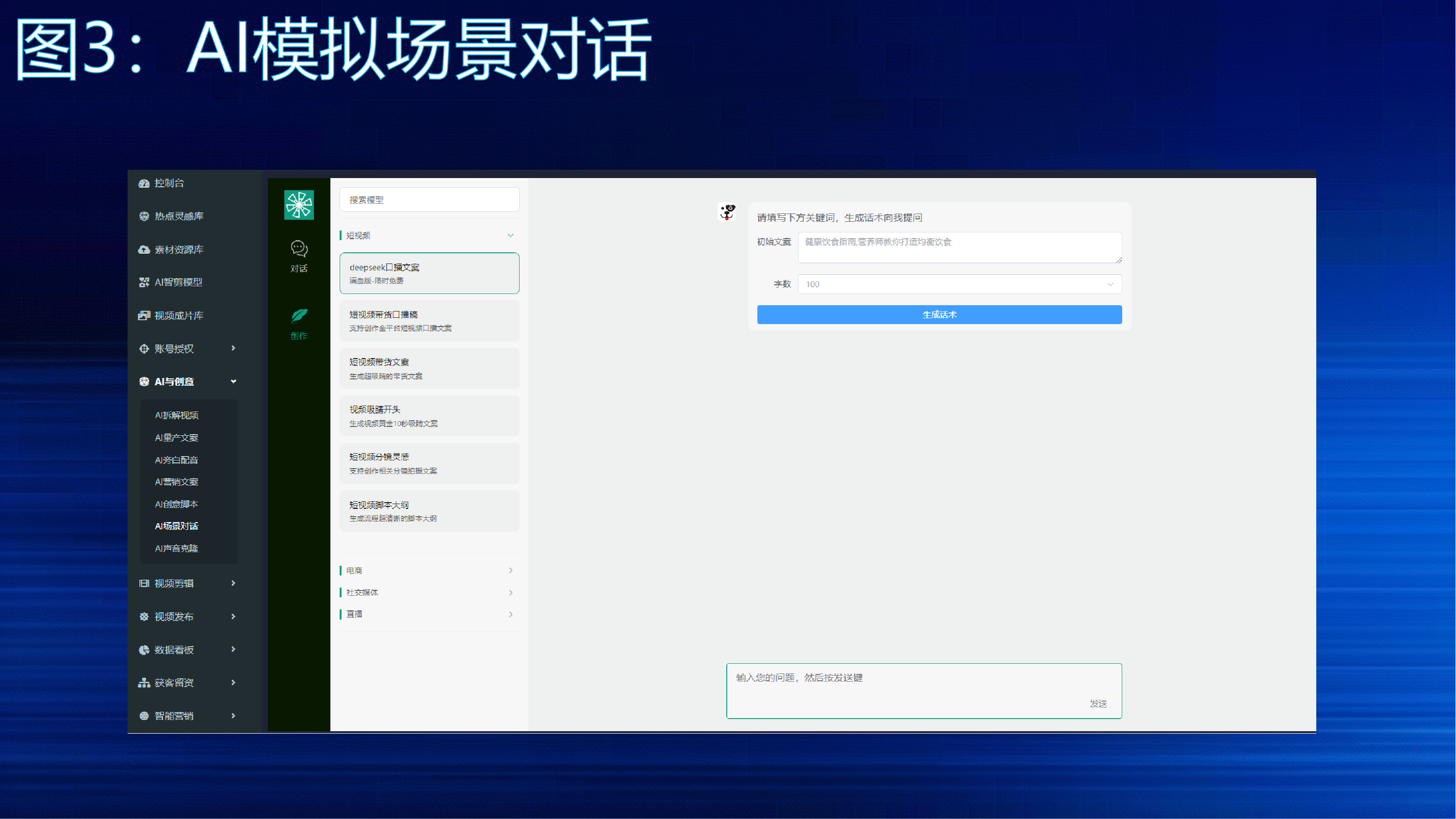The height and width of the screenshot is (819, 1456).
Task: Click the 视频发布 icon
Action: click(144, 617)
